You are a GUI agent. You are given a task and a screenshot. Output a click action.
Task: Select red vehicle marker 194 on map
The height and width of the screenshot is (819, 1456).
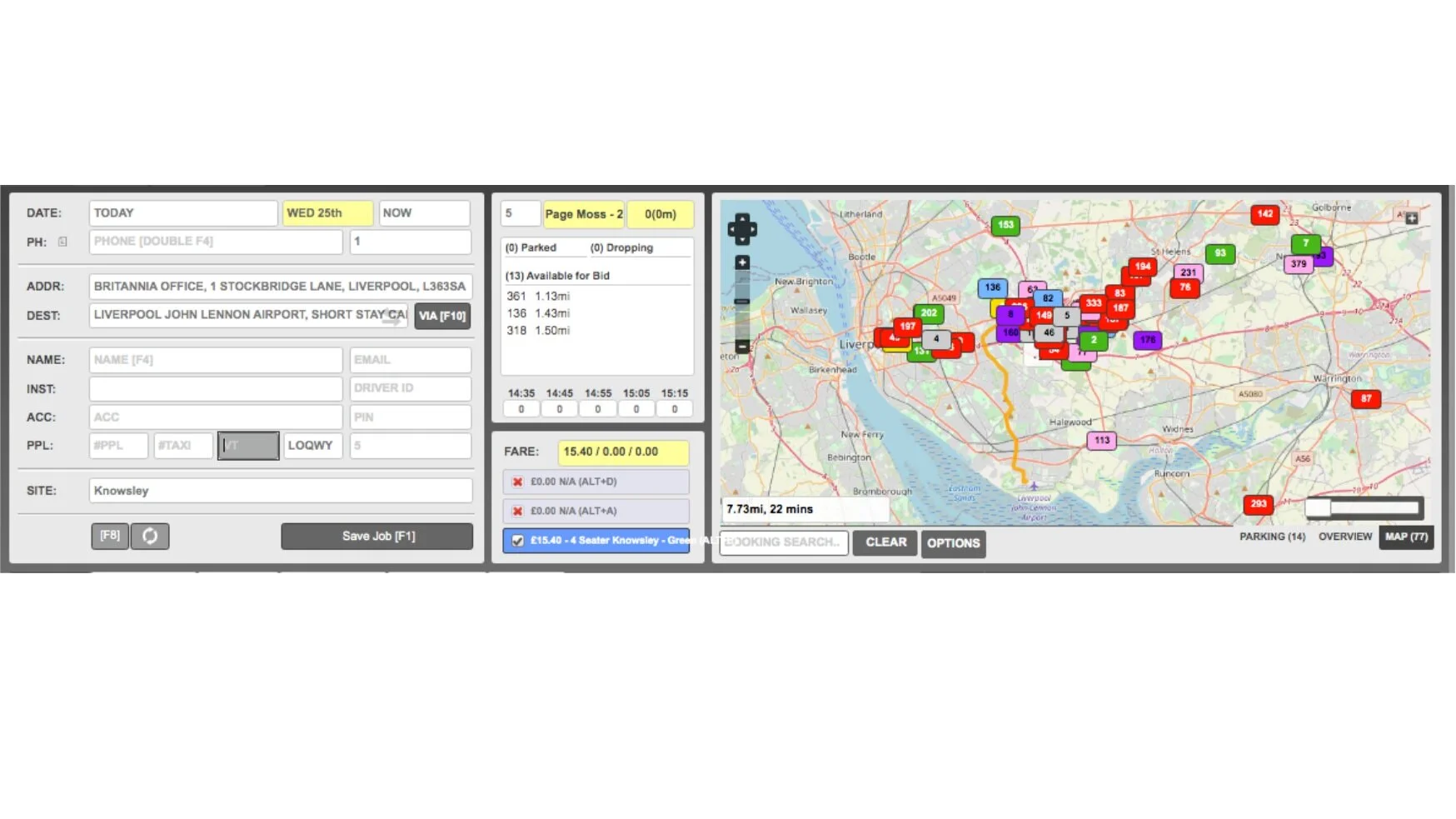click(1143, 267)
